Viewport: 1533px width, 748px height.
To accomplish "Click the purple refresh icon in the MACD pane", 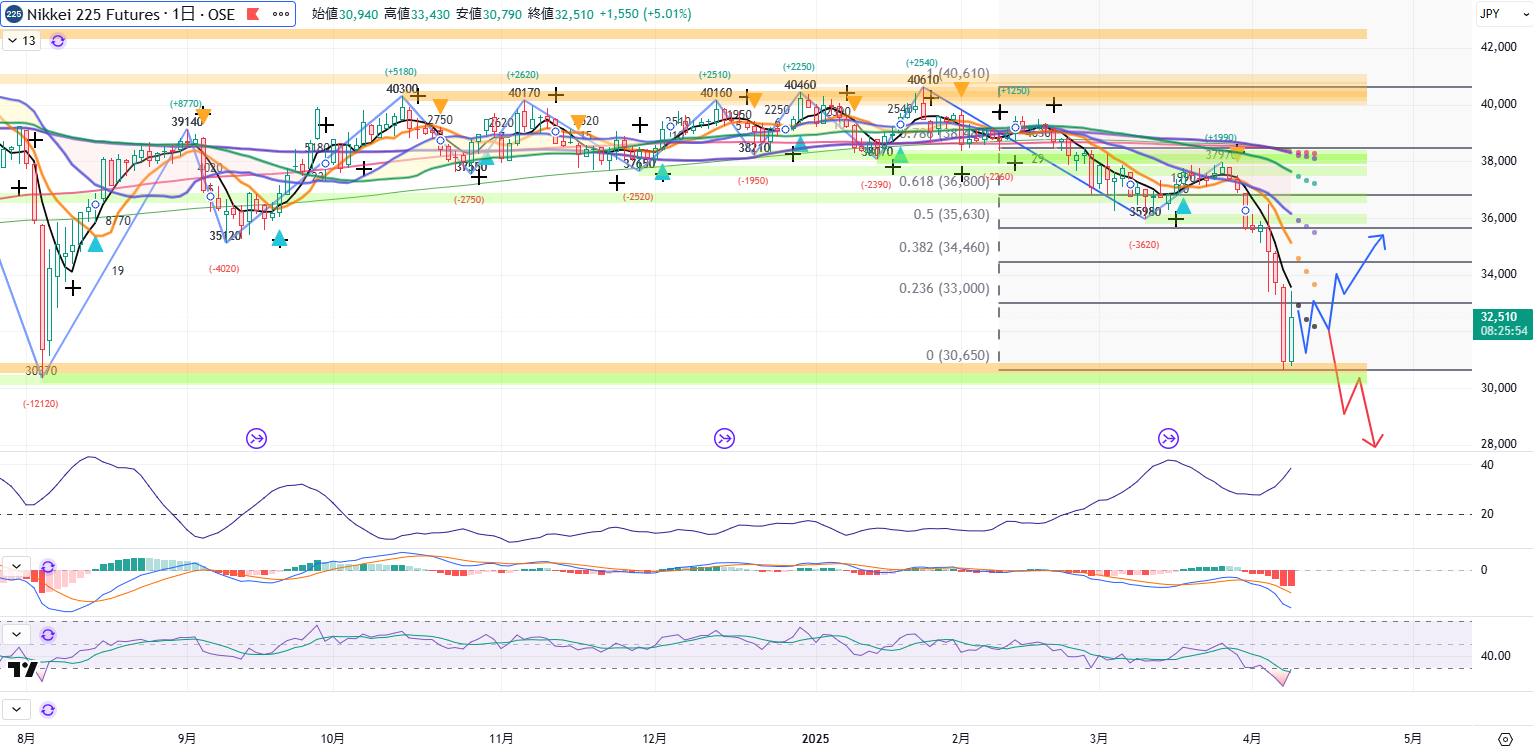I will click(x=47, y=566).
